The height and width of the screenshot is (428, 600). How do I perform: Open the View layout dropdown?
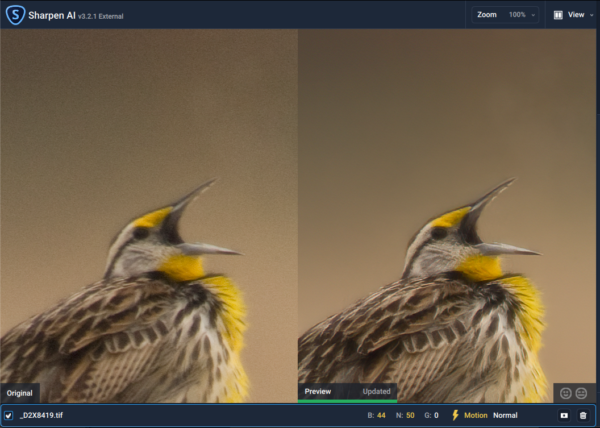(574, 15)
